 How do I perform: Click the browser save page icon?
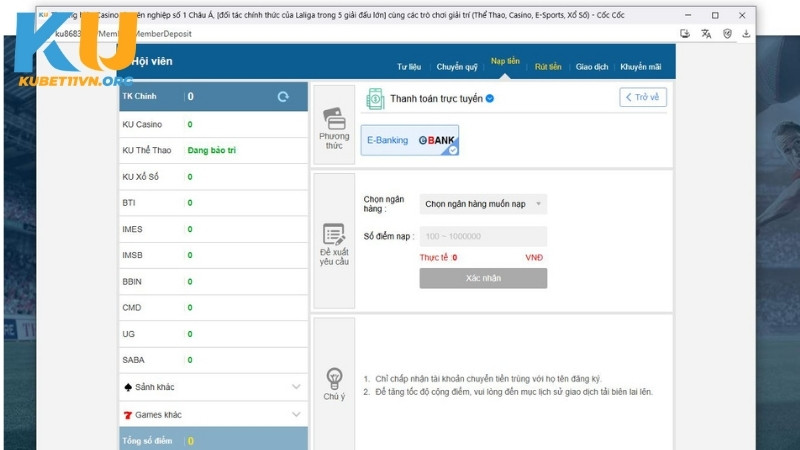[685, 33]
